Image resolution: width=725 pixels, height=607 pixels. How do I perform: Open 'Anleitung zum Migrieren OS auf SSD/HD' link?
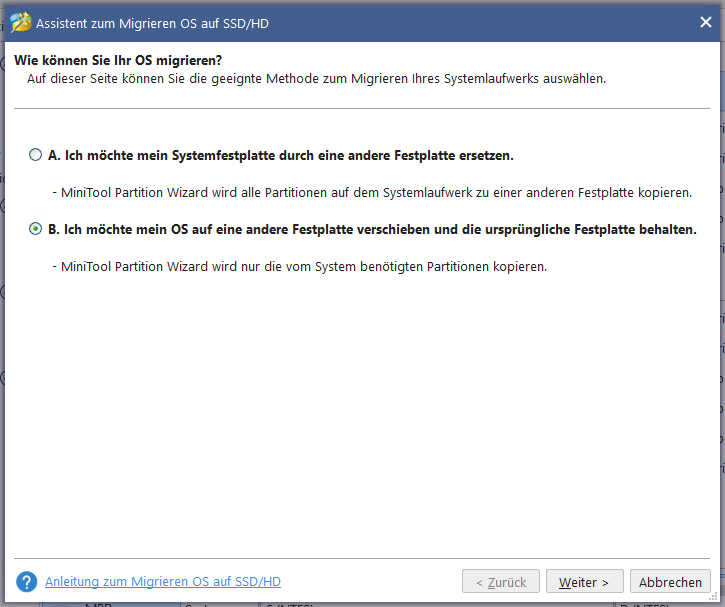pyautogui.click(x=163, y=582)
